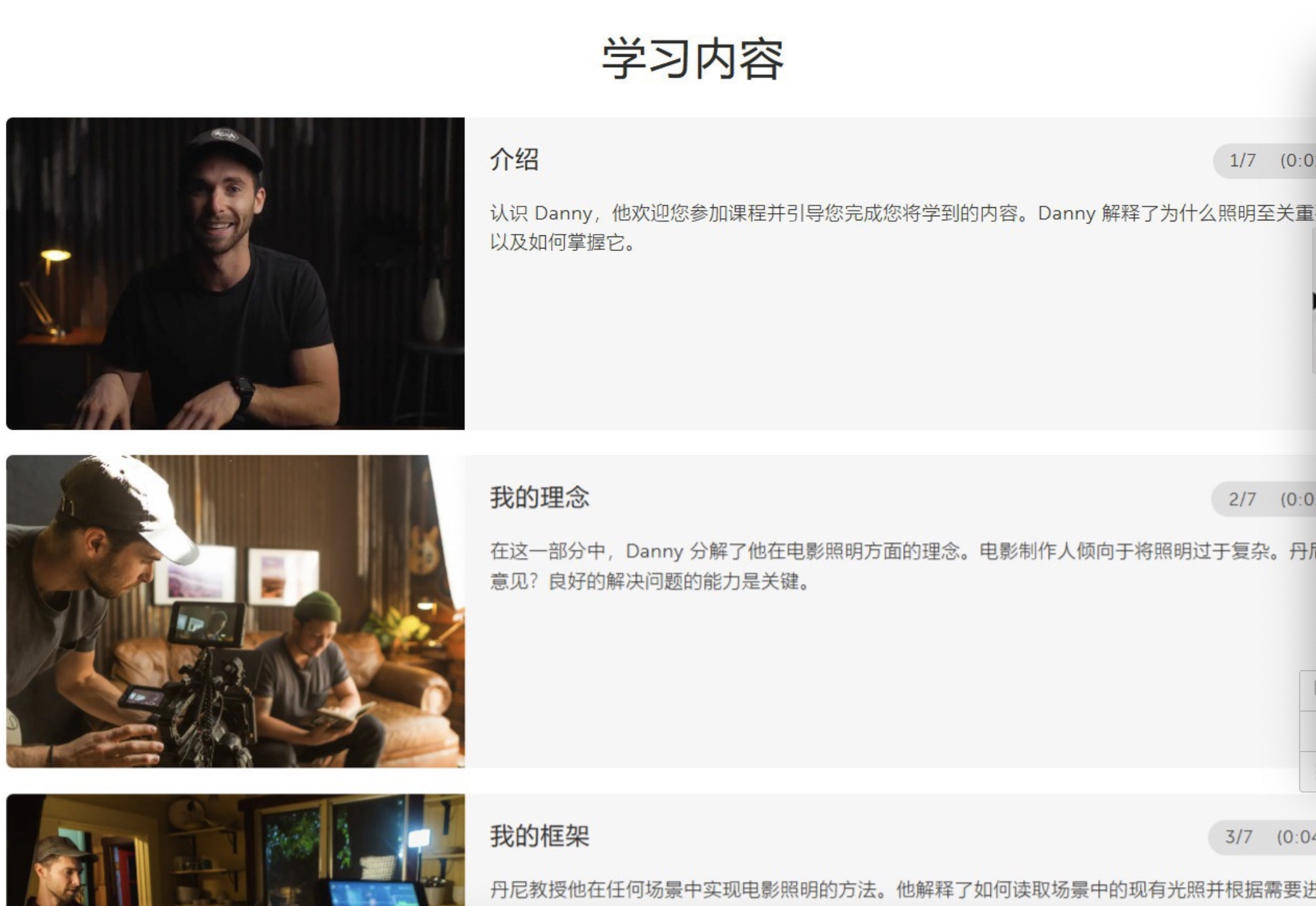The width and height of the screenshot is (1316, 906).
Task: Click the 我的框架 description starting with 丹尼教授
Action: click(x=903, y=890)
